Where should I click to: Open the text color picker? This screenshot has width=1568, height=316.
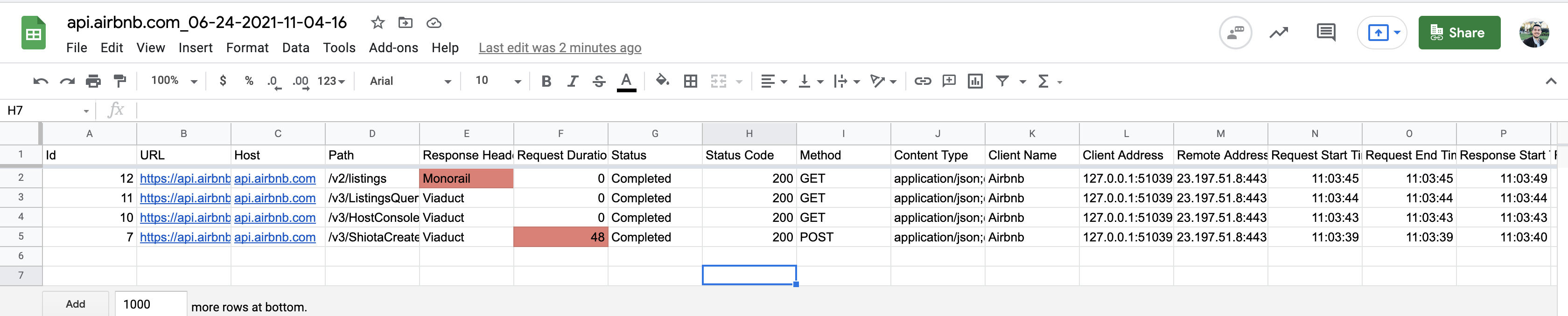pos(626,82)
